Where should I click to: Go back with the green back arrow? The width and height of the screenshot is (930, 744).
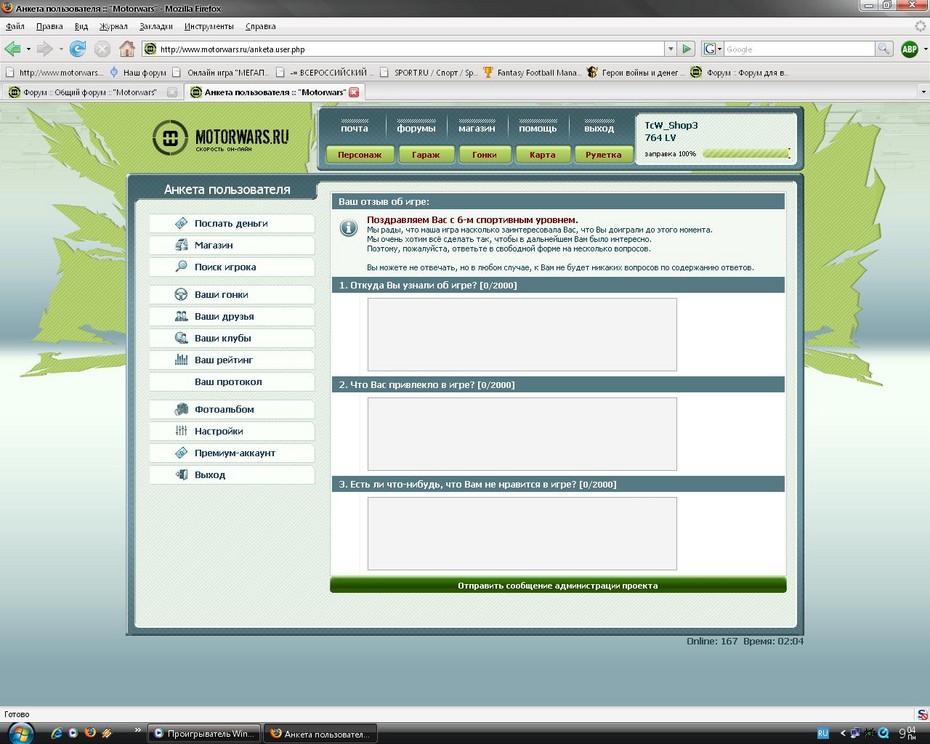(x=12, y=49)
